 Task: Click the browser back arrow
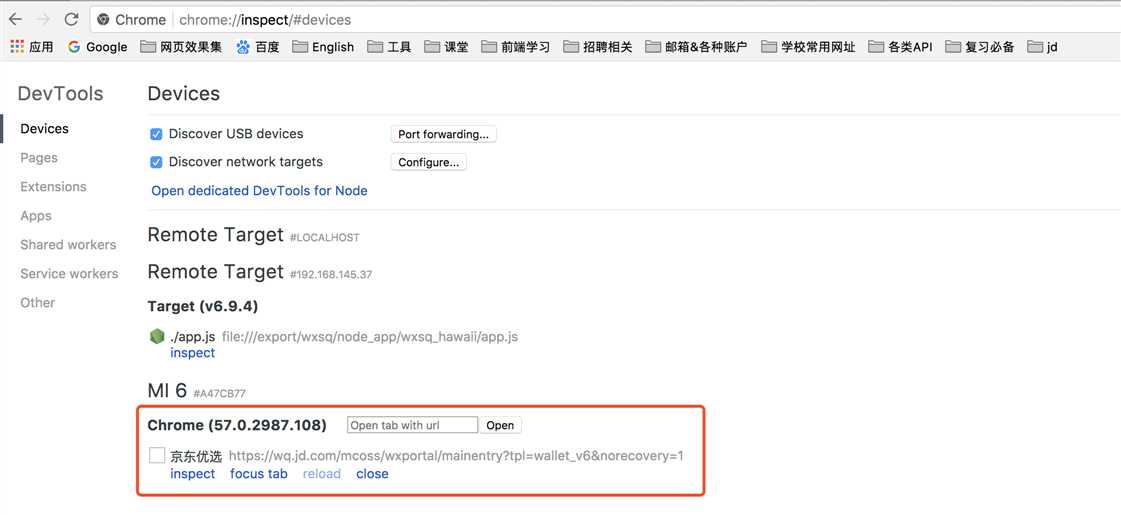pyautogui.click(x=15, y=19)
